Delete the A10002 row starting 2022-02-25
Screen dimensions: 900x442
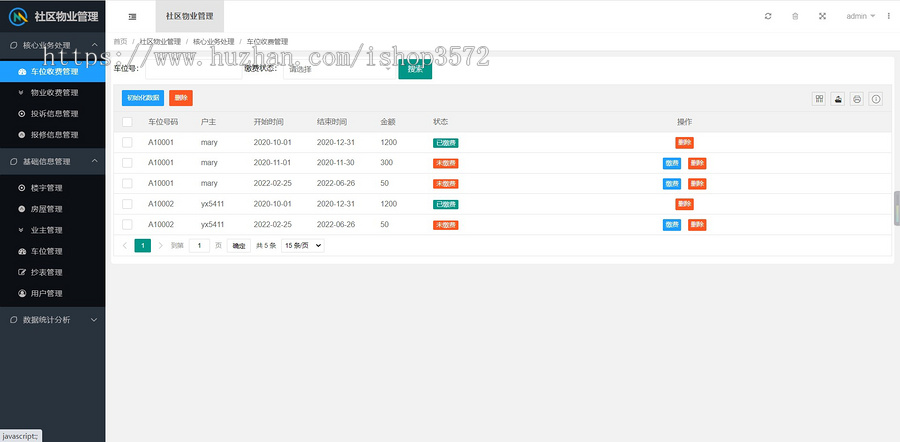click(x=697, y=225)
